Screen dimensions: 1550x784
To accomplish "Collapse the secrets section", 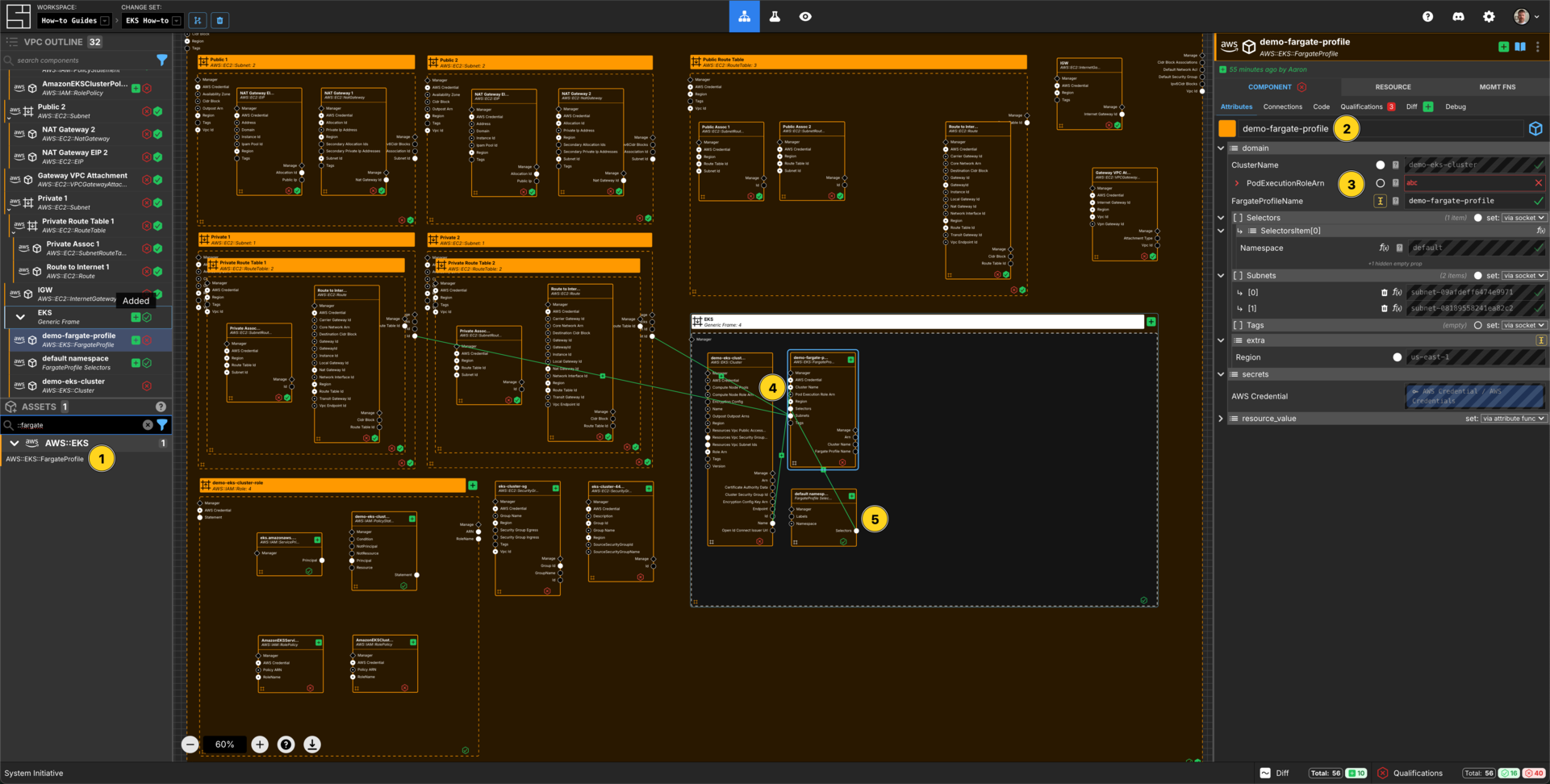I will [x=1221, y=374].
